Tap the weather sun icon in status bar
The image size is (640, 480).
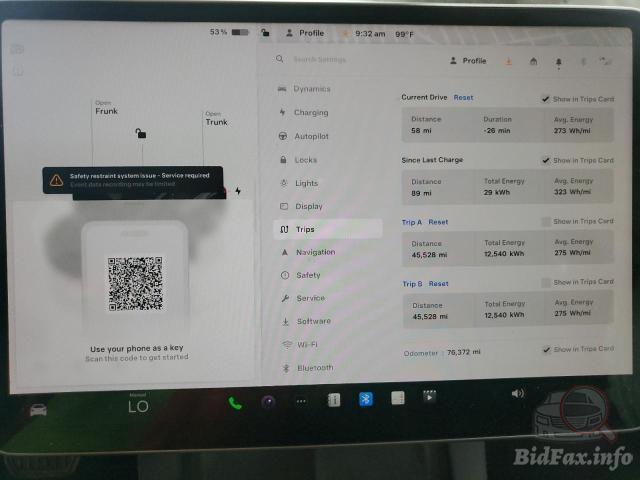coord(344,33)
